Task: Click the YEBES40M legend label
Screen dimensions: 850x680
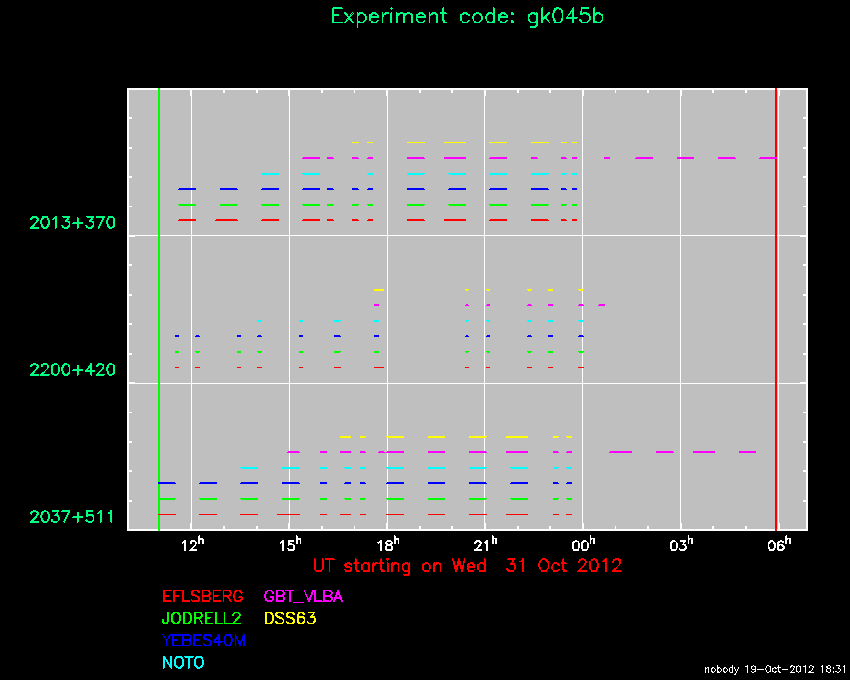Action: click(x=203, y=641)
